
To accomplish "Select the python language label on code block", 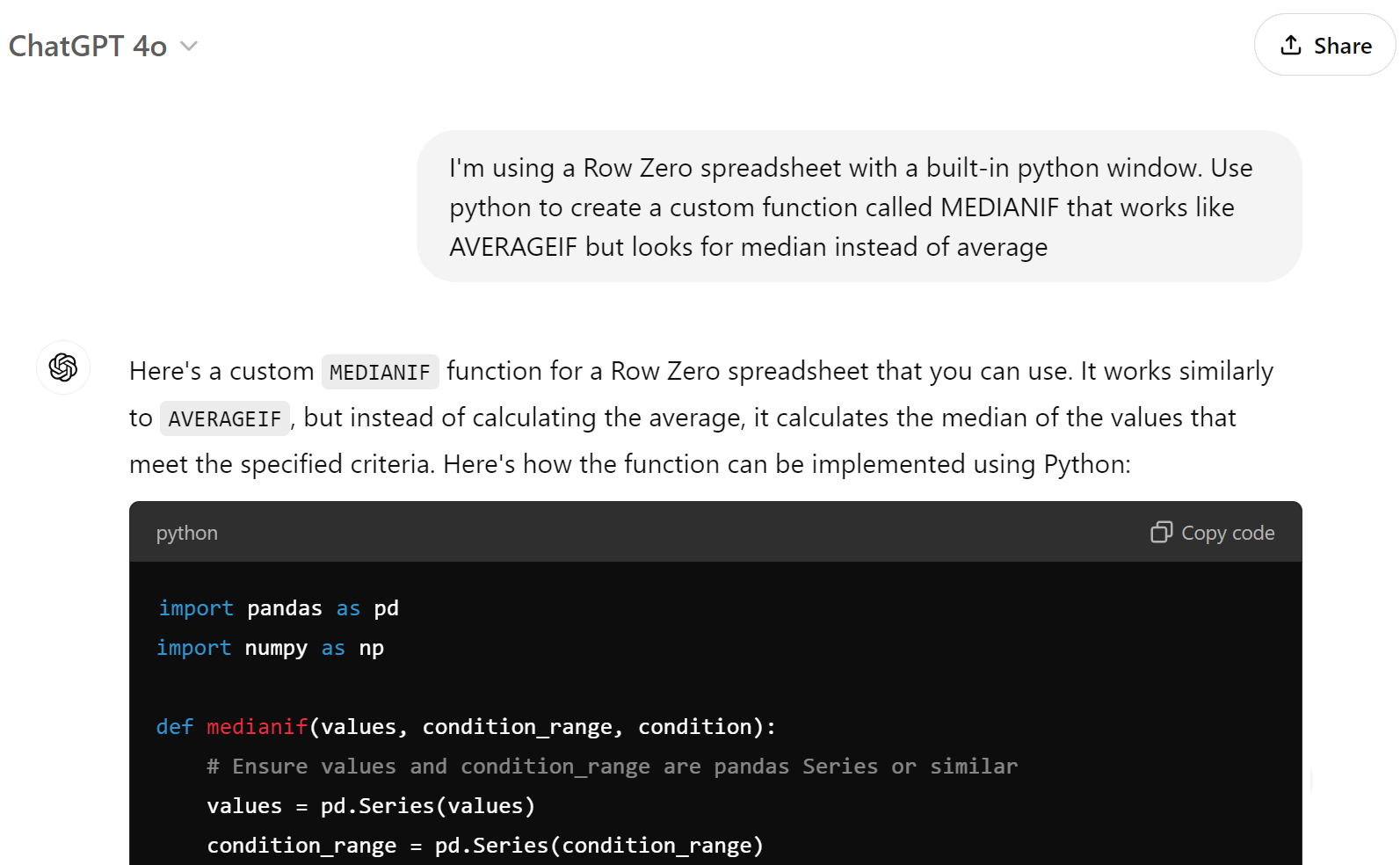I will pyautogui.click(x=186, y=533).
